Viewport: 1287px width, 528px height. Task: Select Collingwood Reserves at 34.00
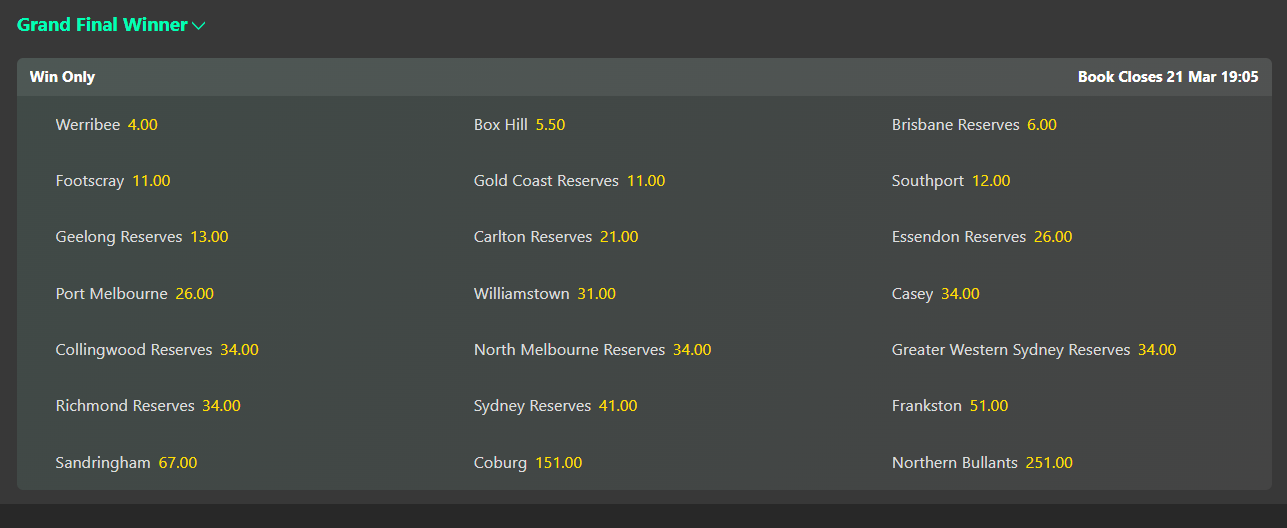(x=157, y=350)
